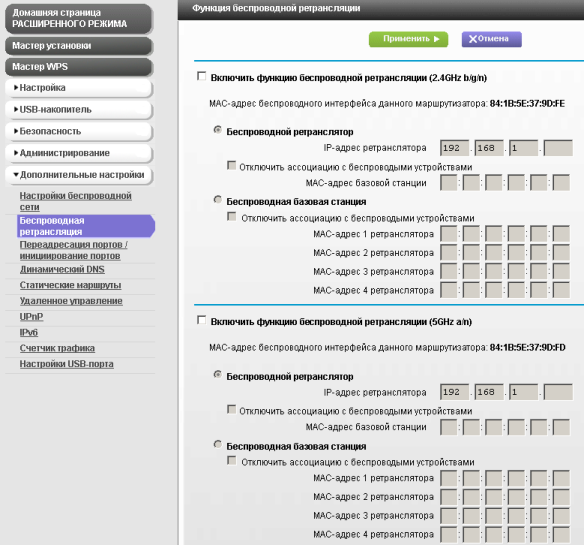The height and width of the screenshot is (545, 584).
Task: Click the 168 octet field, 5GHz repeater IP
Action: (489, 392)
